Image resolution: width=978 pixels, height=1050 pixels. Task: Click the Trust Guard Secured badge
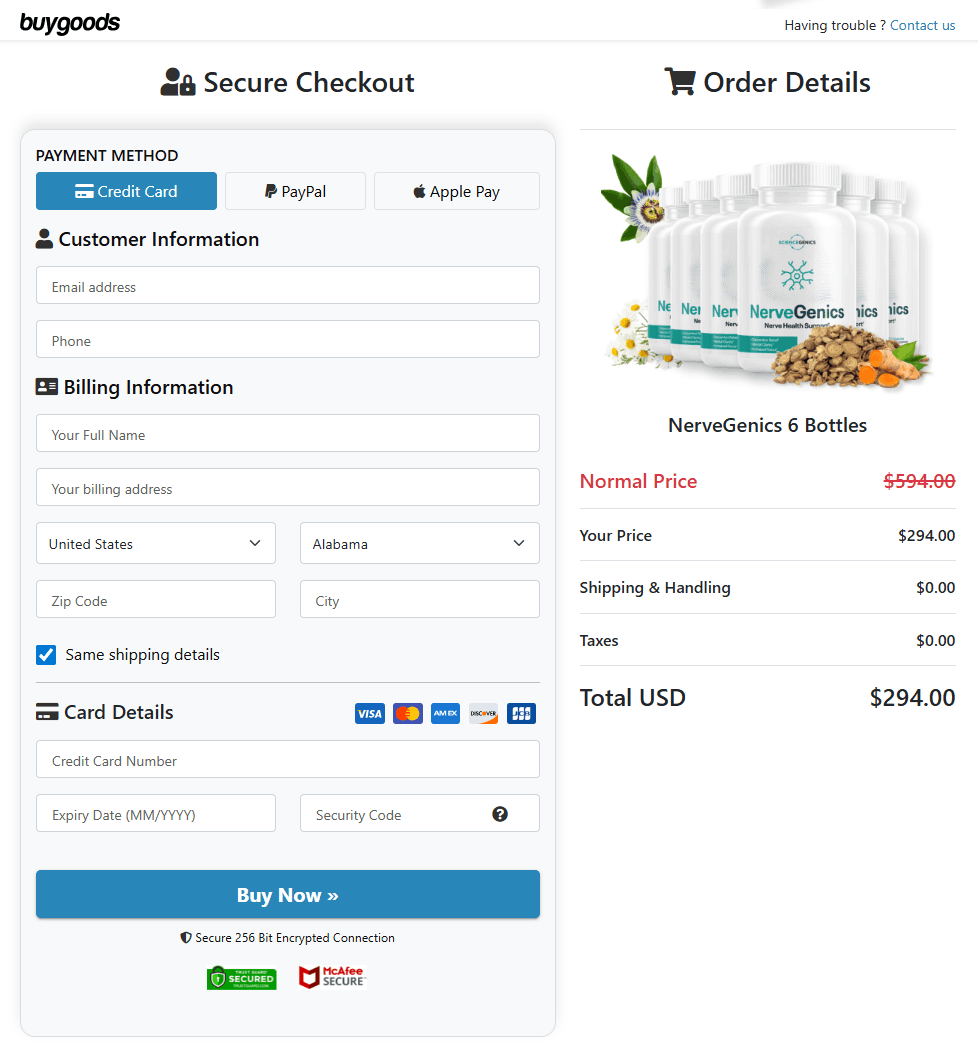point(241,977)
